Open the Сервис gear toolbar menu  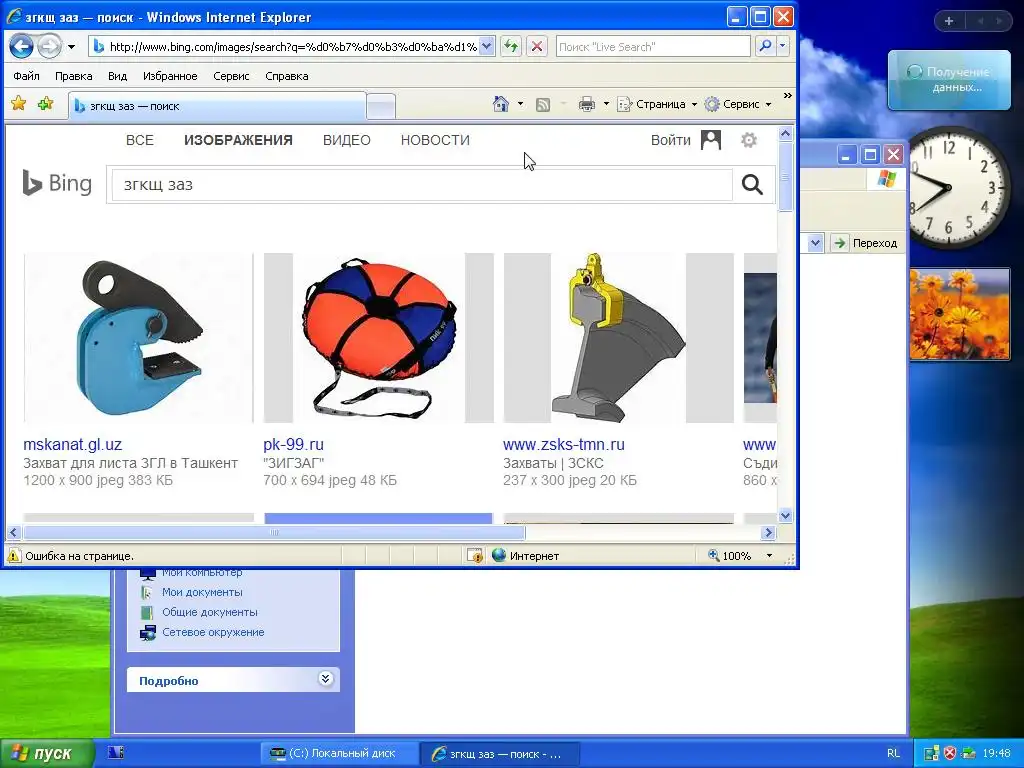point(739,104)
